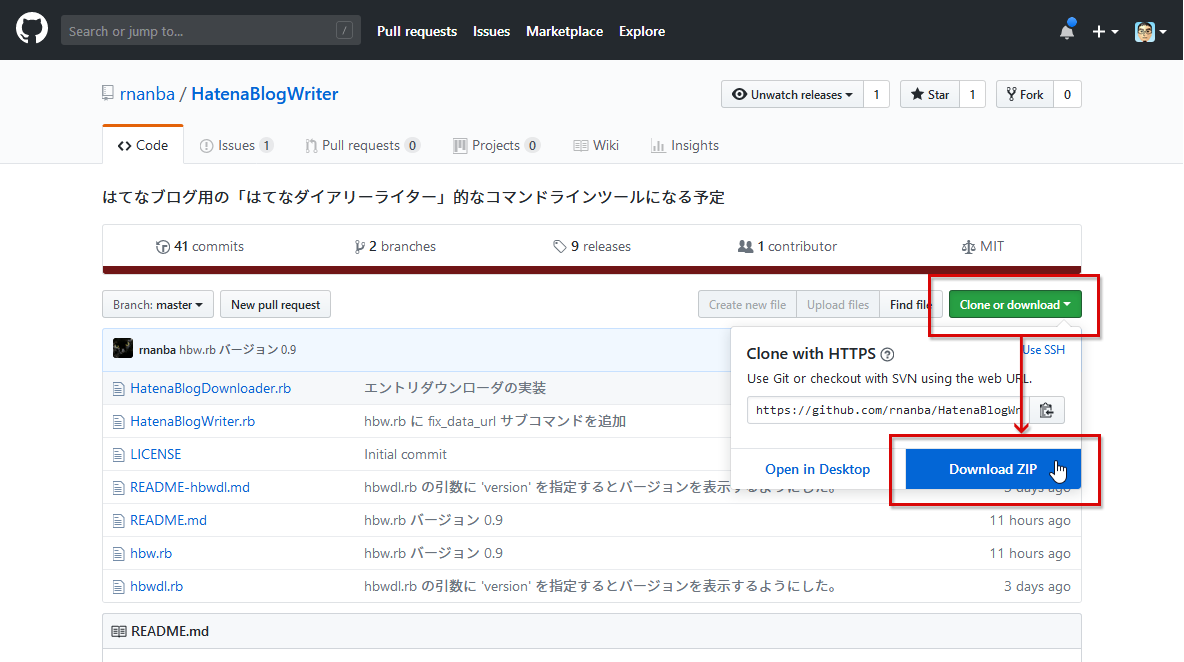Switch to the Issues tab

click(236, 145)
